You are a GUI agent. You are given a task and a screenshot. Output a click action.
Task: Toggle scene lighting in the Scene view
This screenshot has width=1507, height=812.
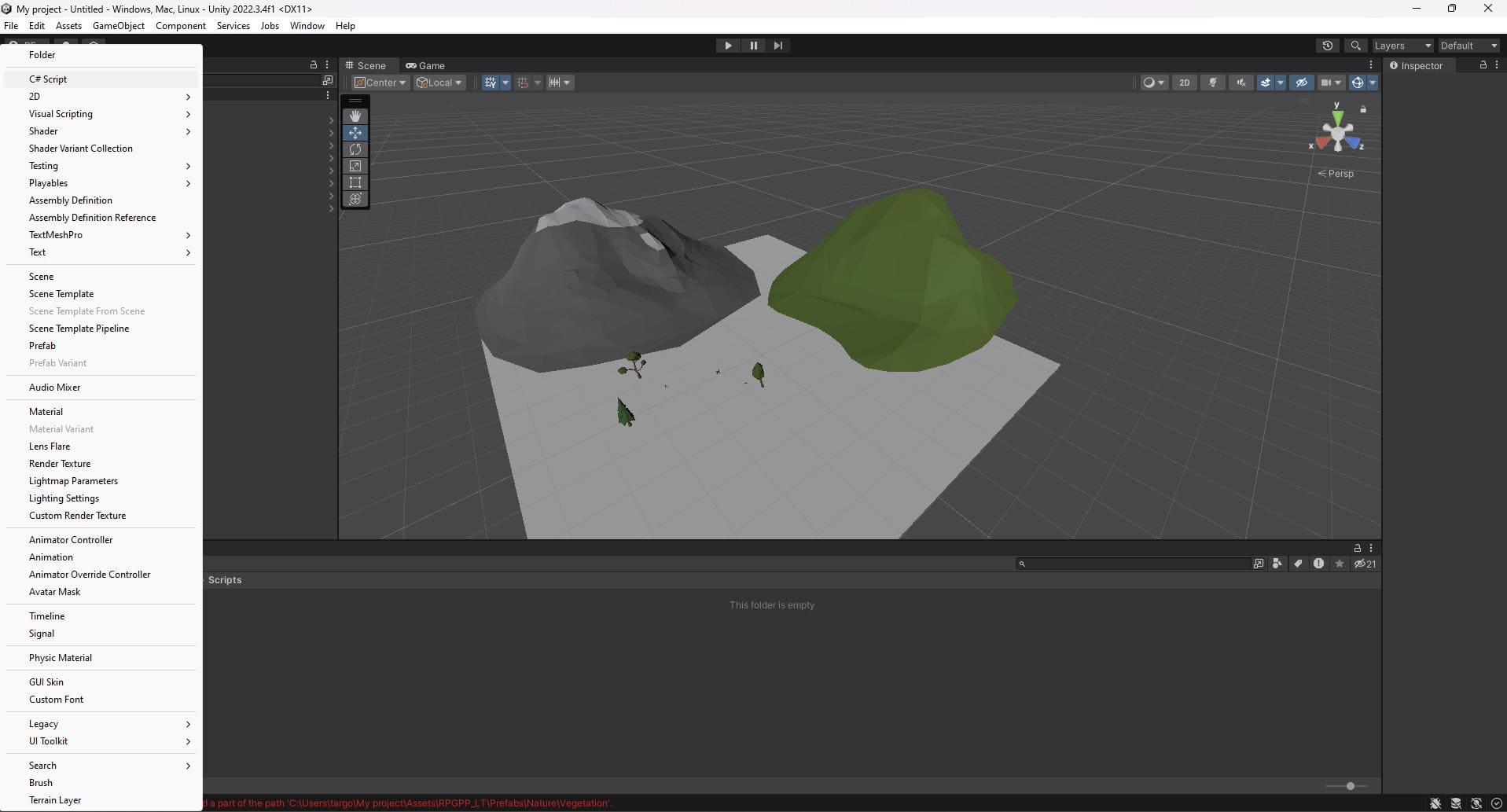[x=1213, y=83]
